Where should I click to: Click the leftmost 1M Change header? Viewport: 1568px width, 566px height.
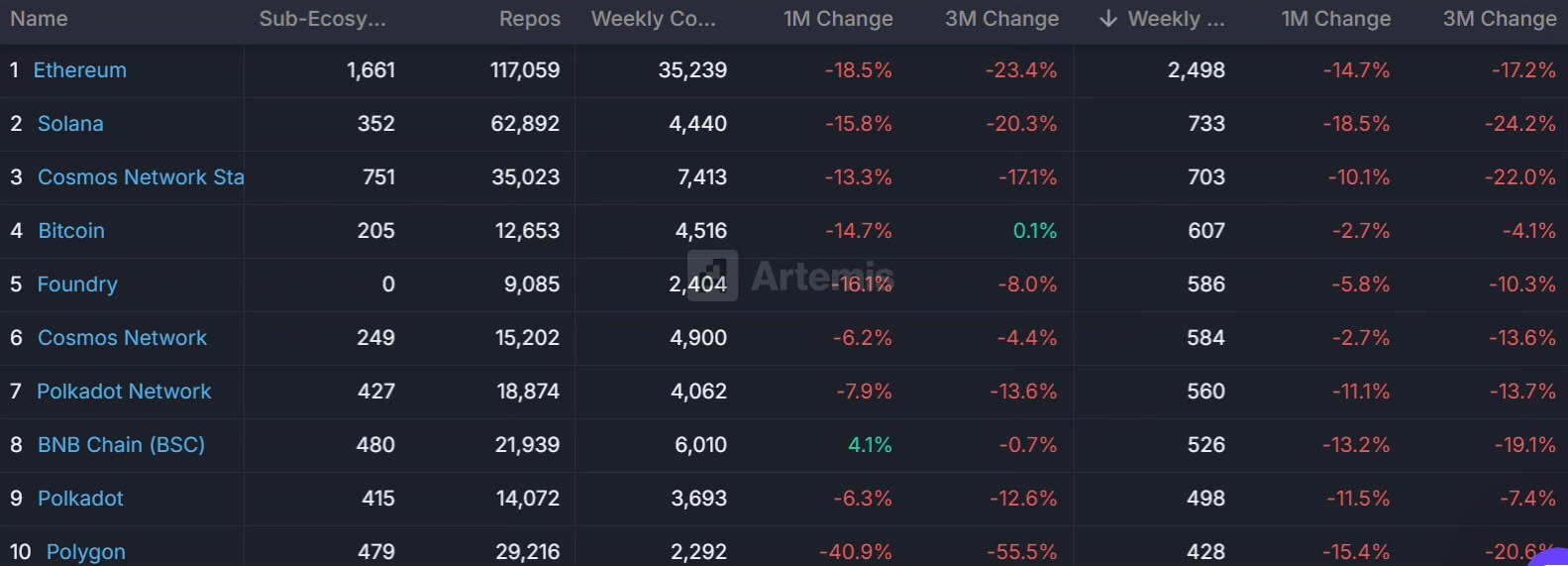(x=837, y=19)
